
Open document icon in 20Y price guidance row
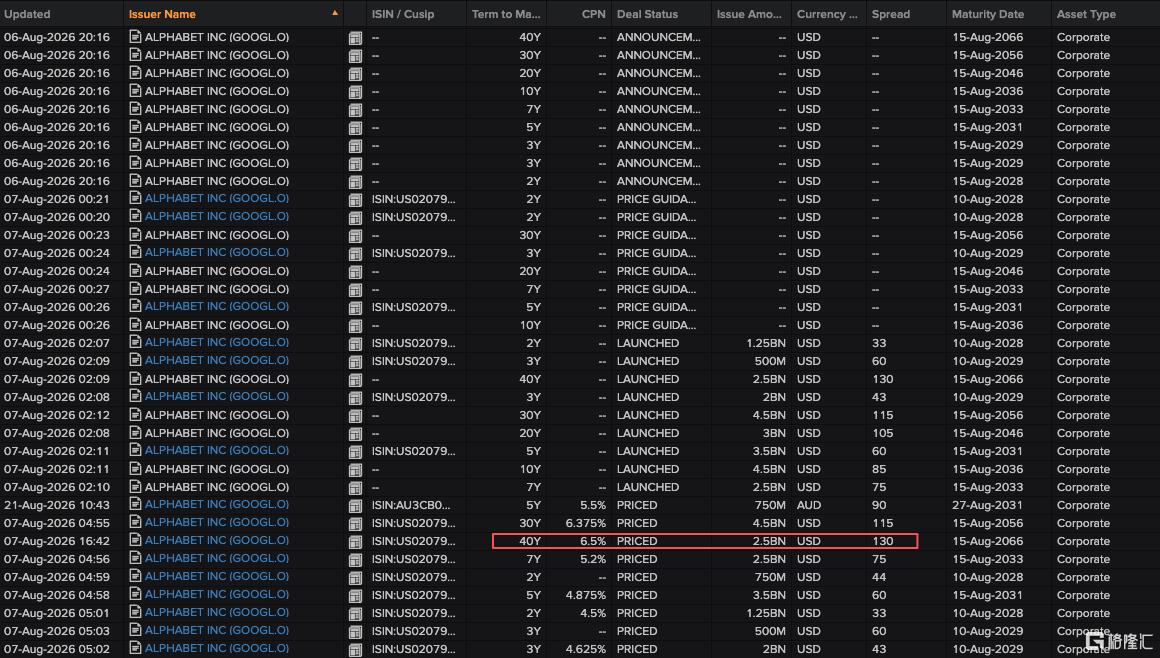tap(135, 270)
